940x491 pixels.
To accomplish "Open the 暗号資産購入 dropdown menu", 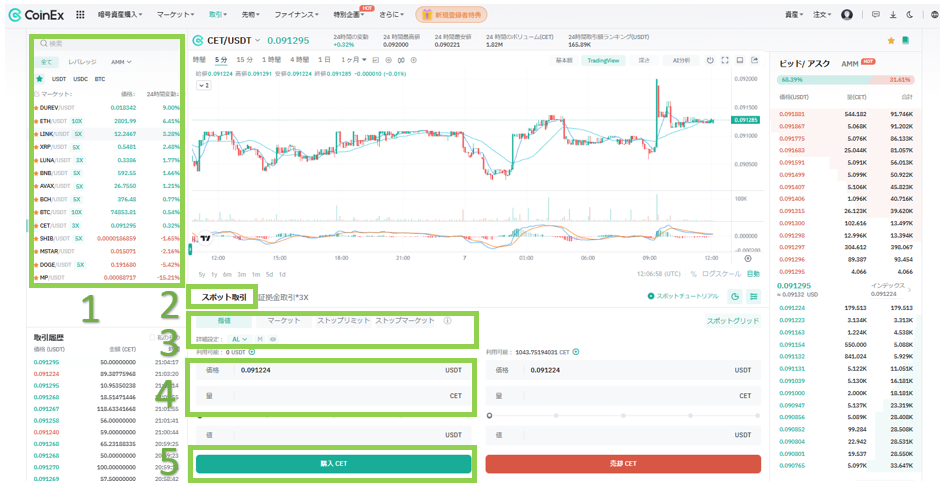I will (x=120, y=14).
